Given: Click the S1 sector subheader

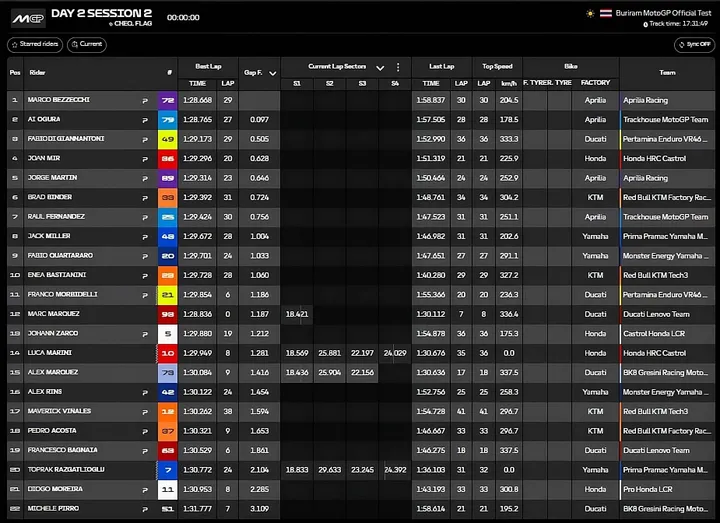Looking at the screenshot, I should pyautogui.click(x=297, y=84).
